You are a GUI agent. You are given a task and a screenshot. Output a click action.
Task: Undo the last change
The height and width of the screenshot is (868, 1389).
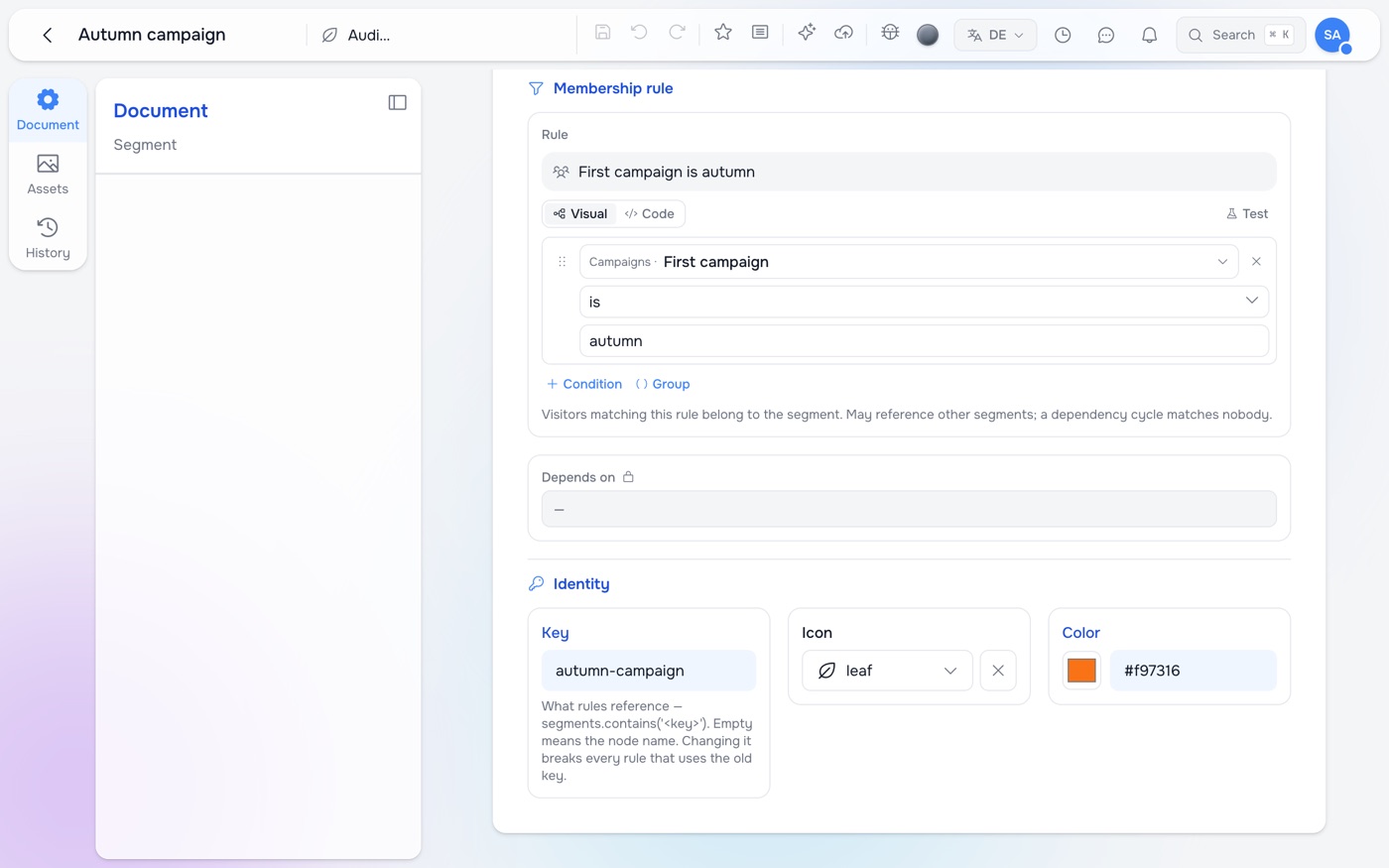pyautogui.click(x=639, y=32)
